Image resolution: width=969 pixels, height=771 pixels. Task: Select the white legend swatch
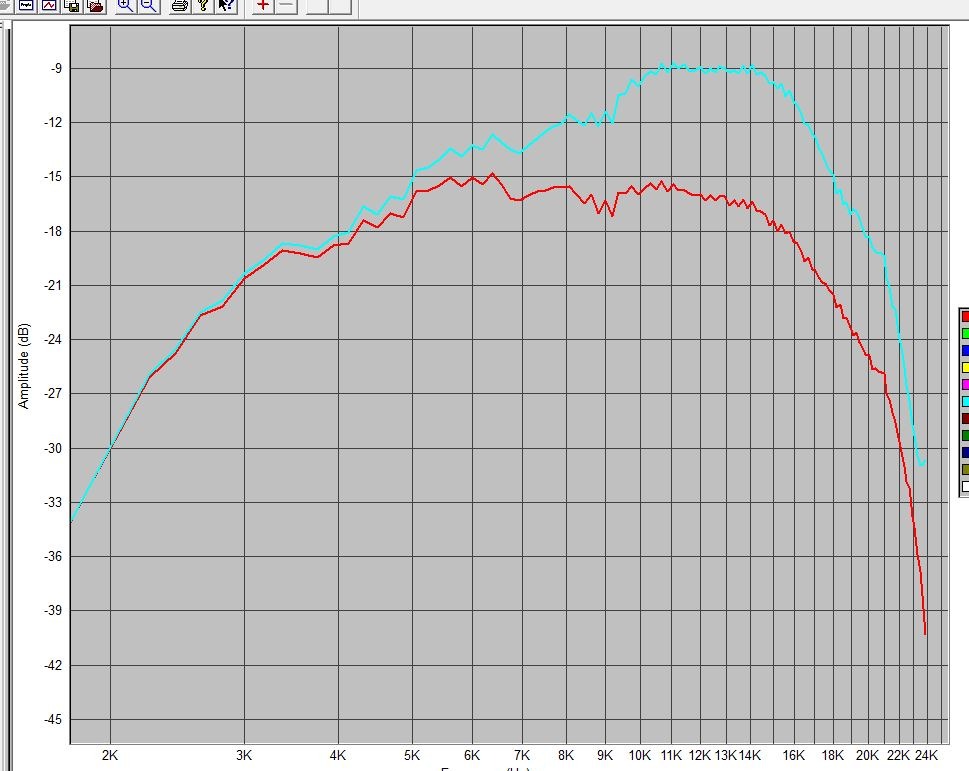pos(965,486)
